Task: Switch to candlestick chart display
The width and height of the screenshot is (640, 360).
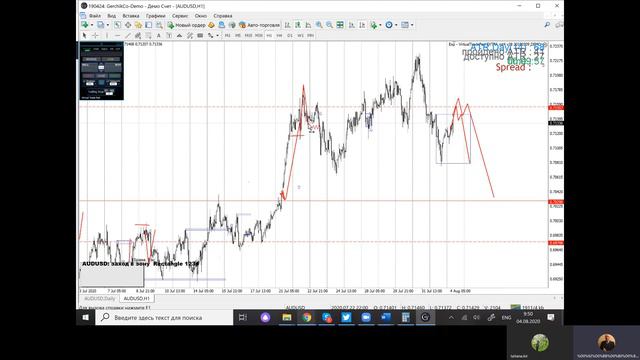Action: pyautogui.click(x=298, y=25)
